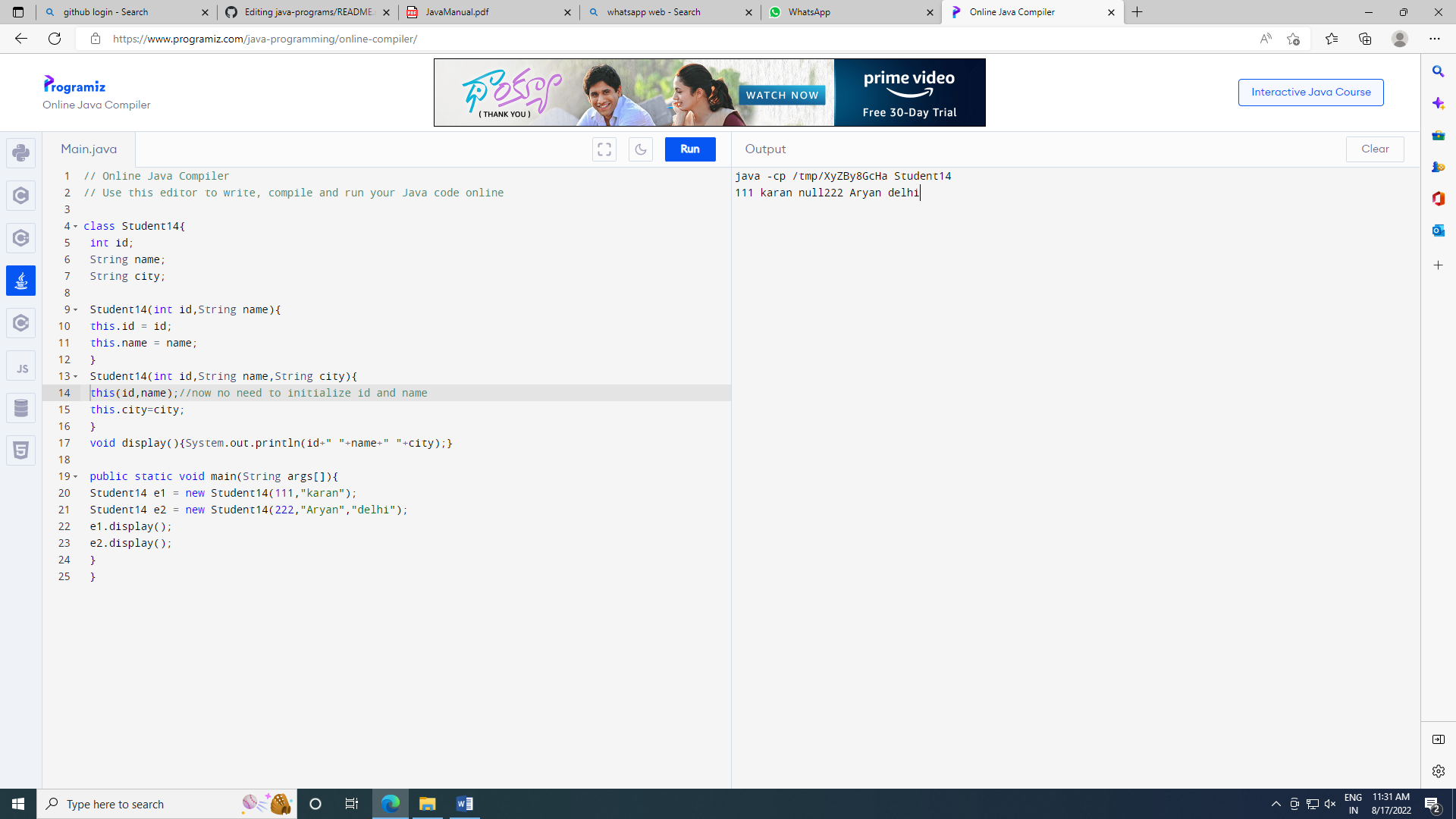Image resolution: width=1456 pixels, height=819 pixels.
Task: Clear the output panel
Action: 1375,149
